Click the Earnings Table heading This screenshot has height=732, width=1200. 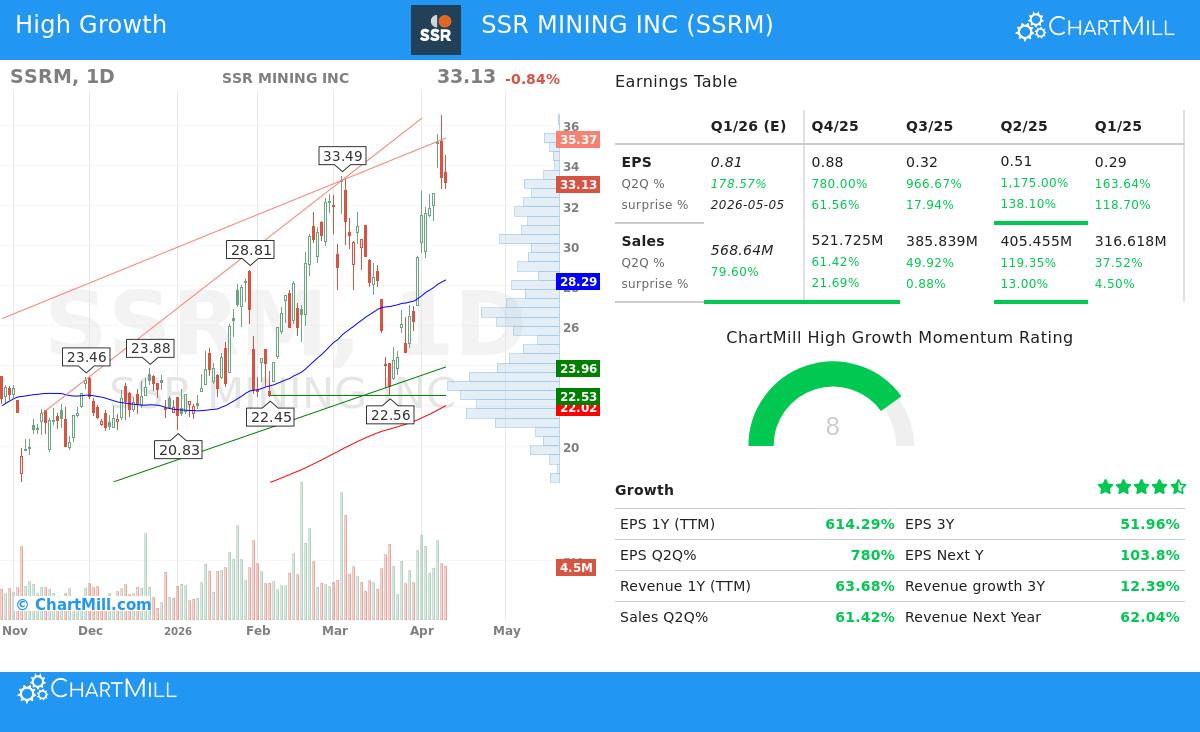click(676, 81)
